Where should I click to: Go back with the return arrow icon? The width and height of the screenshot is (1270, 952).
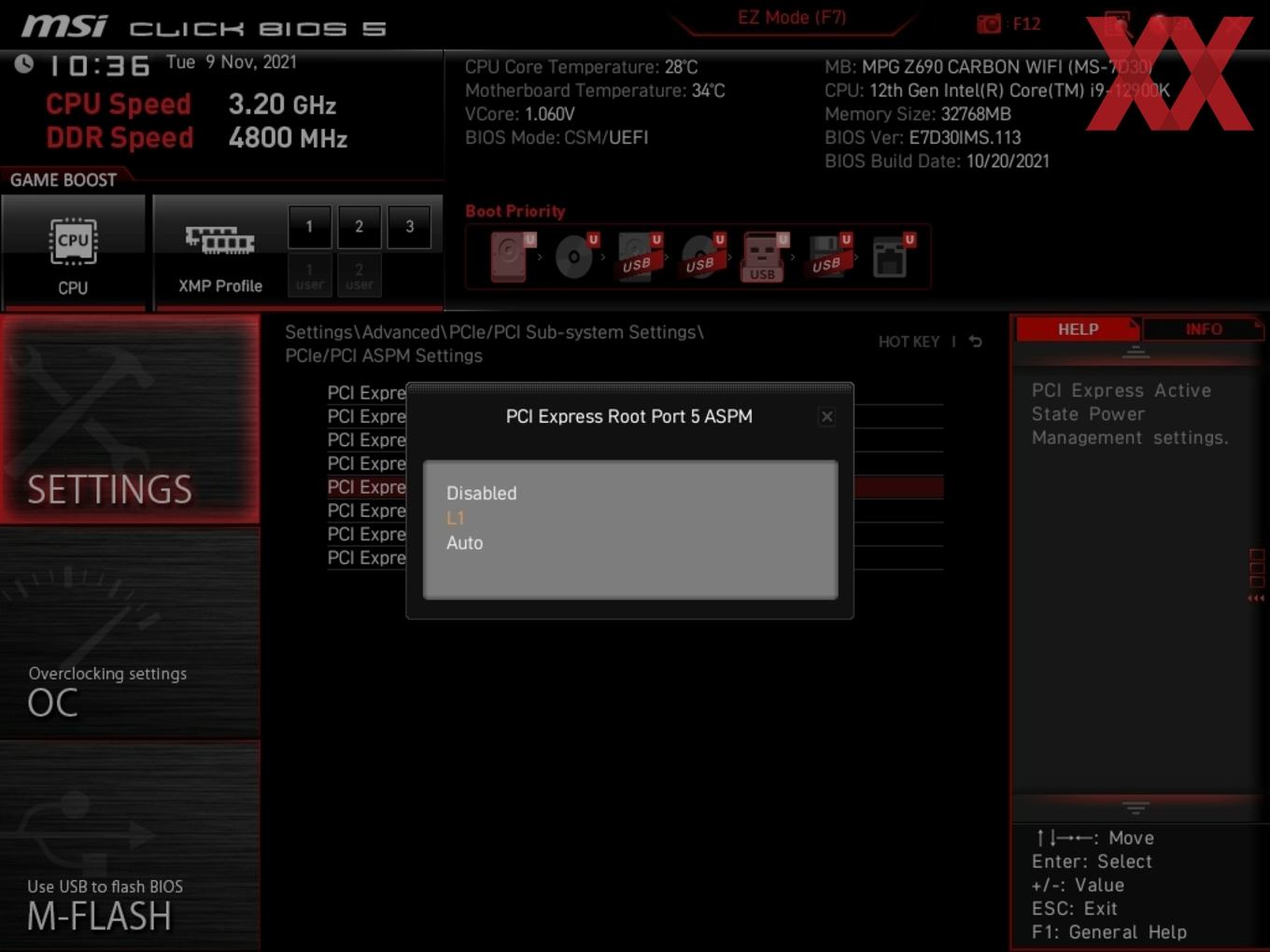coord(975,342)
